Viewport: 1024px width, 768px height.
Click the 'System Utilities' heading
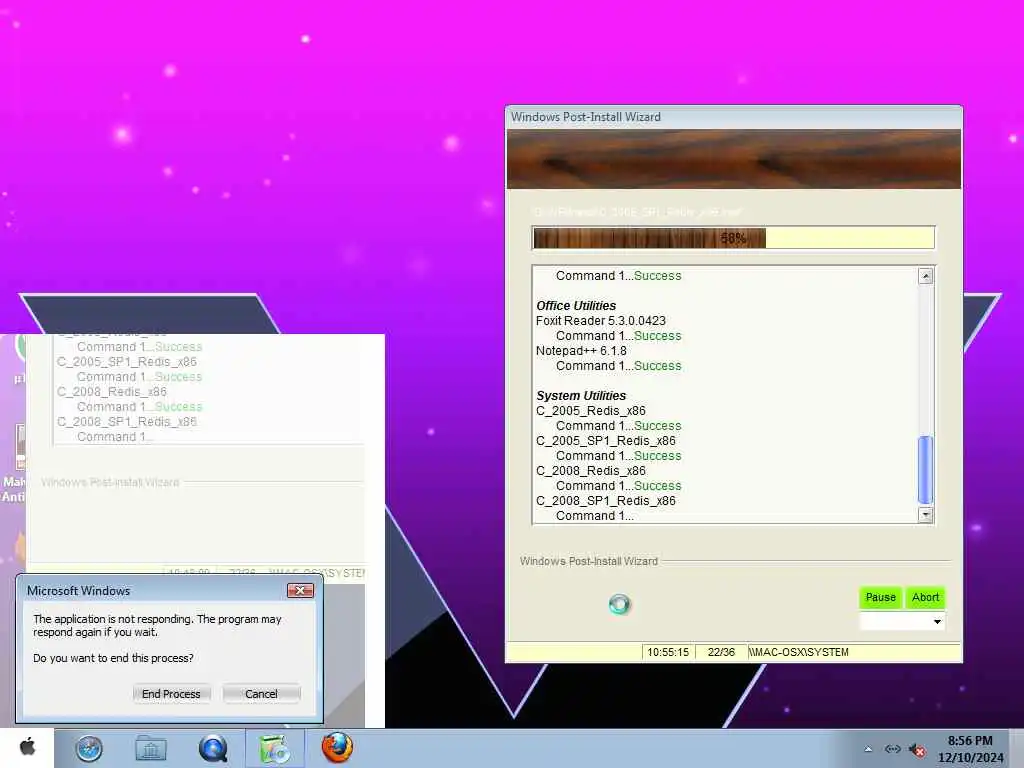pos(581,396)
